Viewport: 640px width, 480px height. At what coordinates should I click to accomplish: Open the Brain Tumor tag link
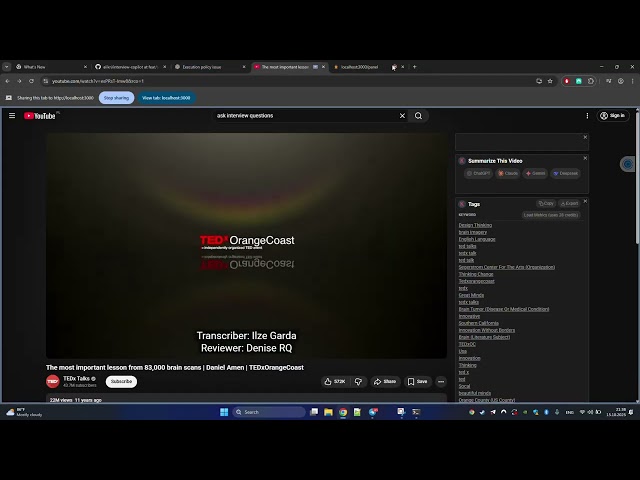tap(504, 309)
